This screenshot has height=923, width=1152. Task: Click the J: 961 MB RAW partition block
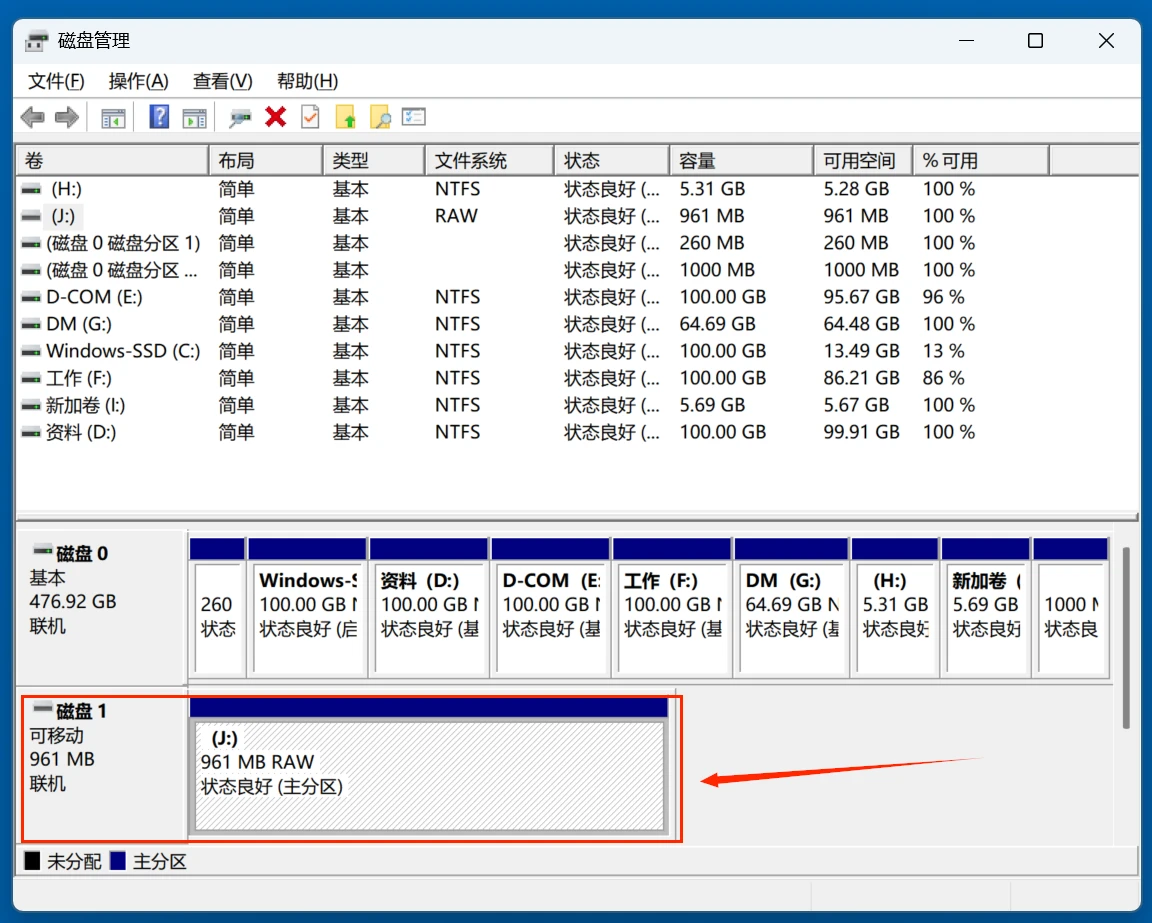(428, 775)
